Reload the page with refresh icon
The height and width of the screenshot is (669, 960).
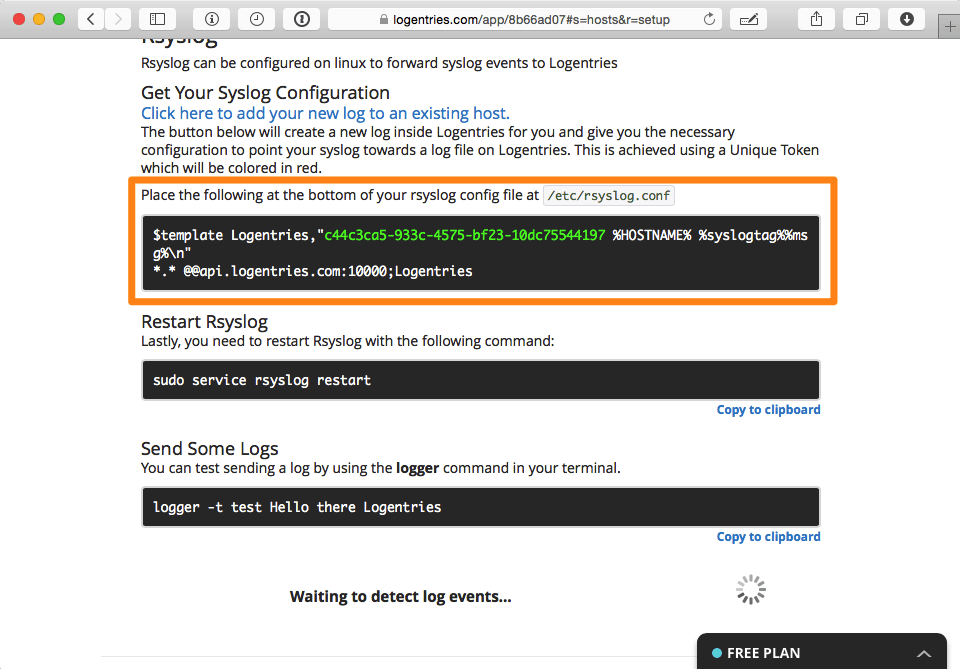709,19
